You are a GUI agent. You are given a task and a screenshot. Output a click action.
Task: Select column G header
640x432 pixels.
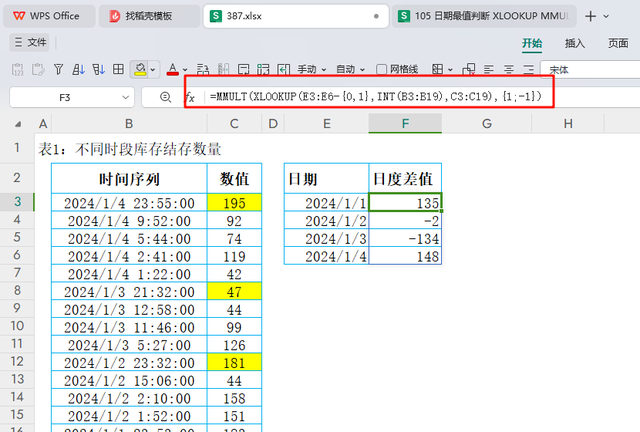[x=487, y=124]
